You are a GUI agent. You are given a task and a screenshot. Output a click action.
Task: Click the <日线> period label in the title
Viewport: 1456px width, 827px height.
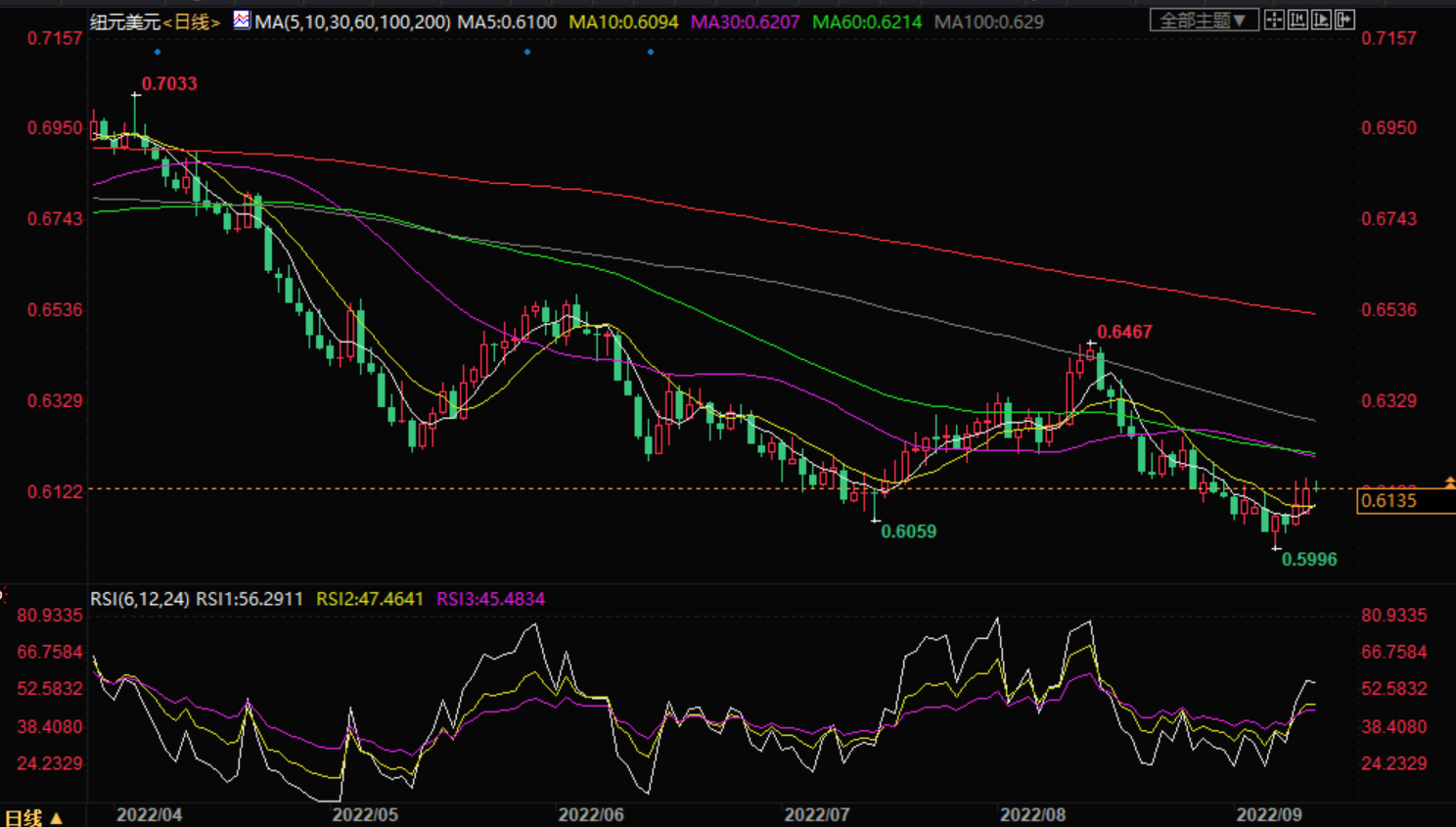tap(192, 22)
